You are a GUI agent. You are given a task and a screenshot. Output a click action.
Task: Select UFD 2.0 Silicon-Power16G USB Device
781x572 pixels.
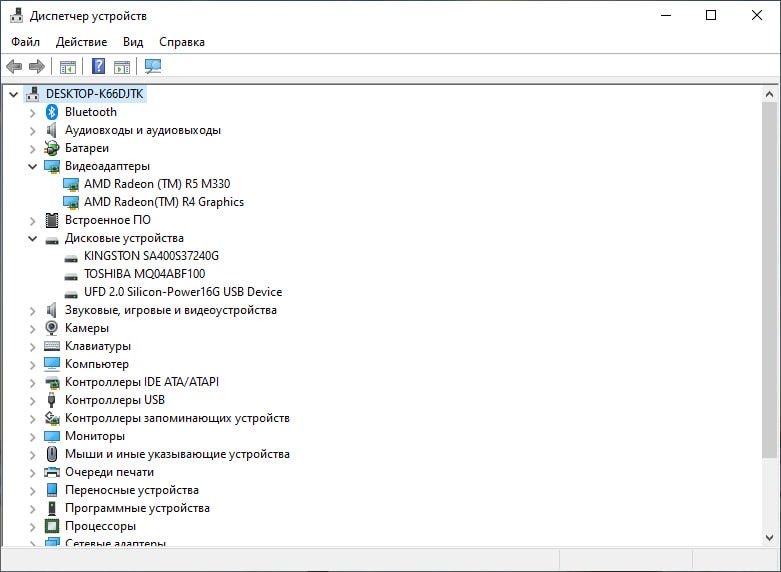click(183, 292)
